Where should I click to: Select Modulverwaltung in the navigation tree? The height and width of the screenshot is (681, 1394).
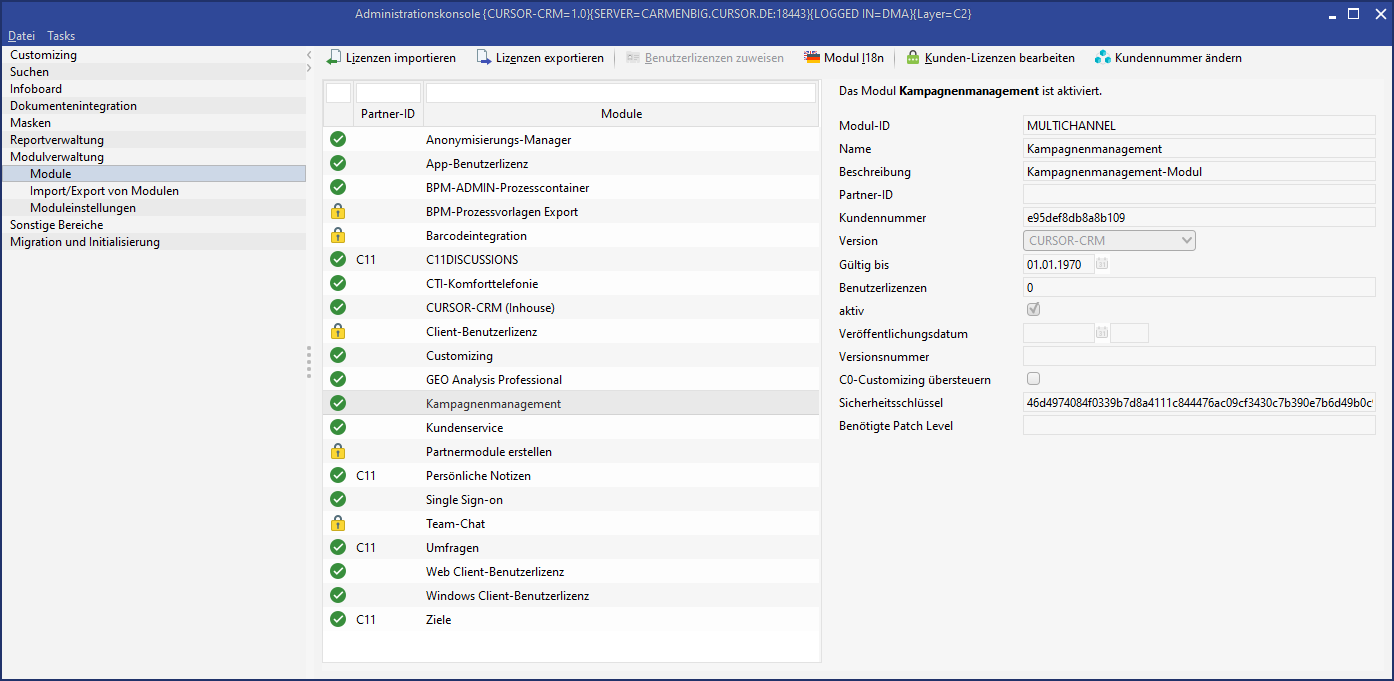(57, 157)
